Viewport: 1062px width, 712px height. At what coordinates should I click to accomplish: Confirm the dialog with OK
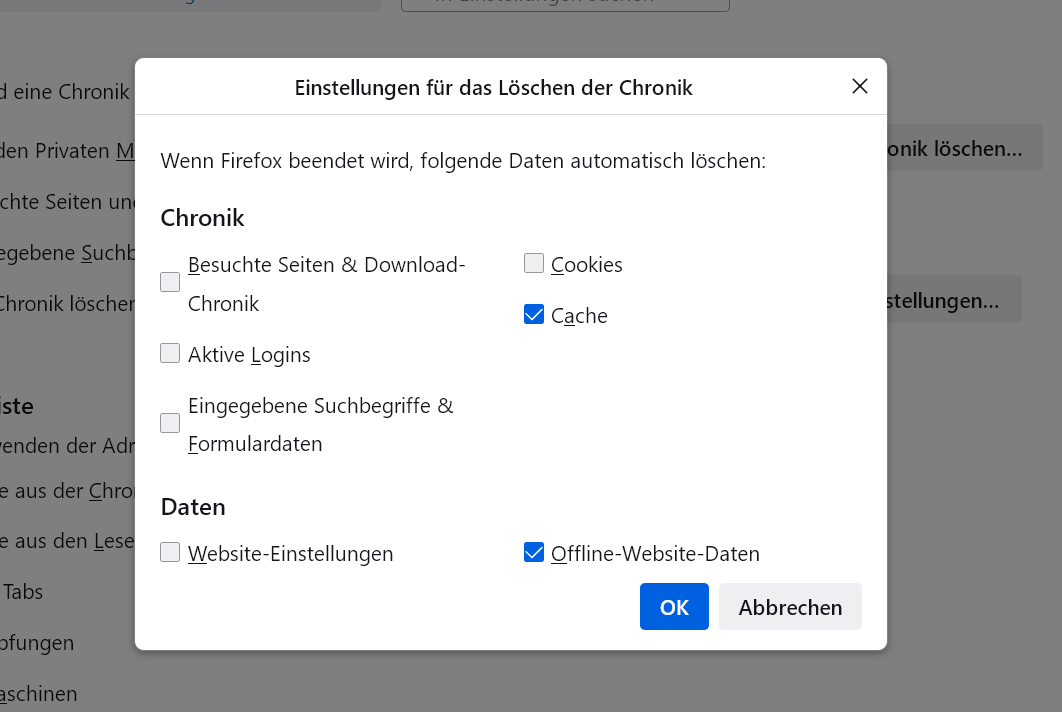point(674,607)
